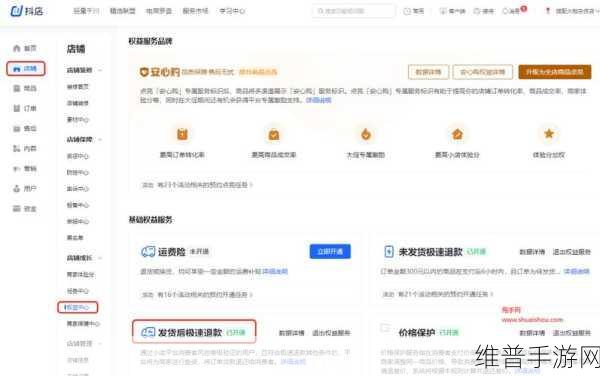The height and width of the screenshot is (376, 600).
Task: Open the first item under 店铺成长
Action: click(x=80, y=275)
